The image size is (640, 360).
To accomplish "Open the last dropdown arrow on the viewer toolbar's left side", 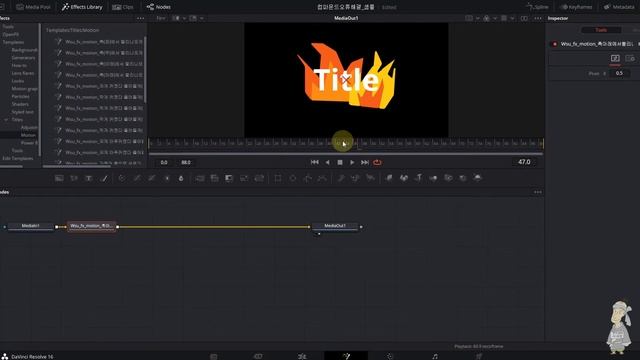I will point(201,18).
